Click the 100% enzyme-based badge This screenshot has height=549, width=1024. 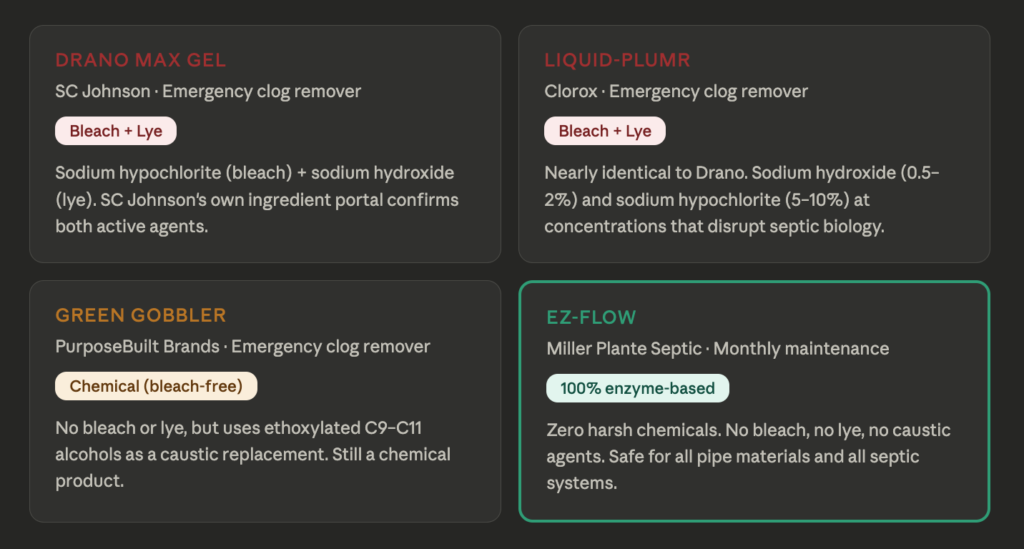click(637, 388)
